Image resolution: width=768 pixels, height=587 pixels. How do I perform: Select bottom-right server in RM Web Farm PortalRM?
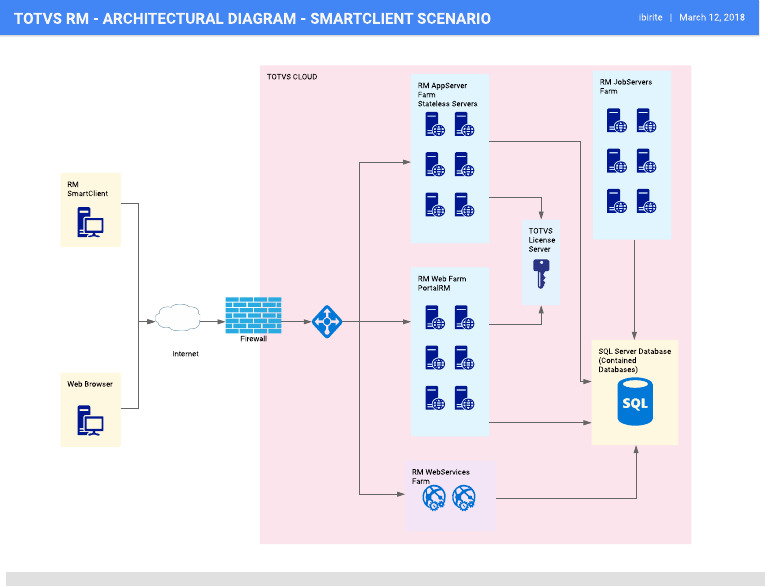[x=464, y=398]
